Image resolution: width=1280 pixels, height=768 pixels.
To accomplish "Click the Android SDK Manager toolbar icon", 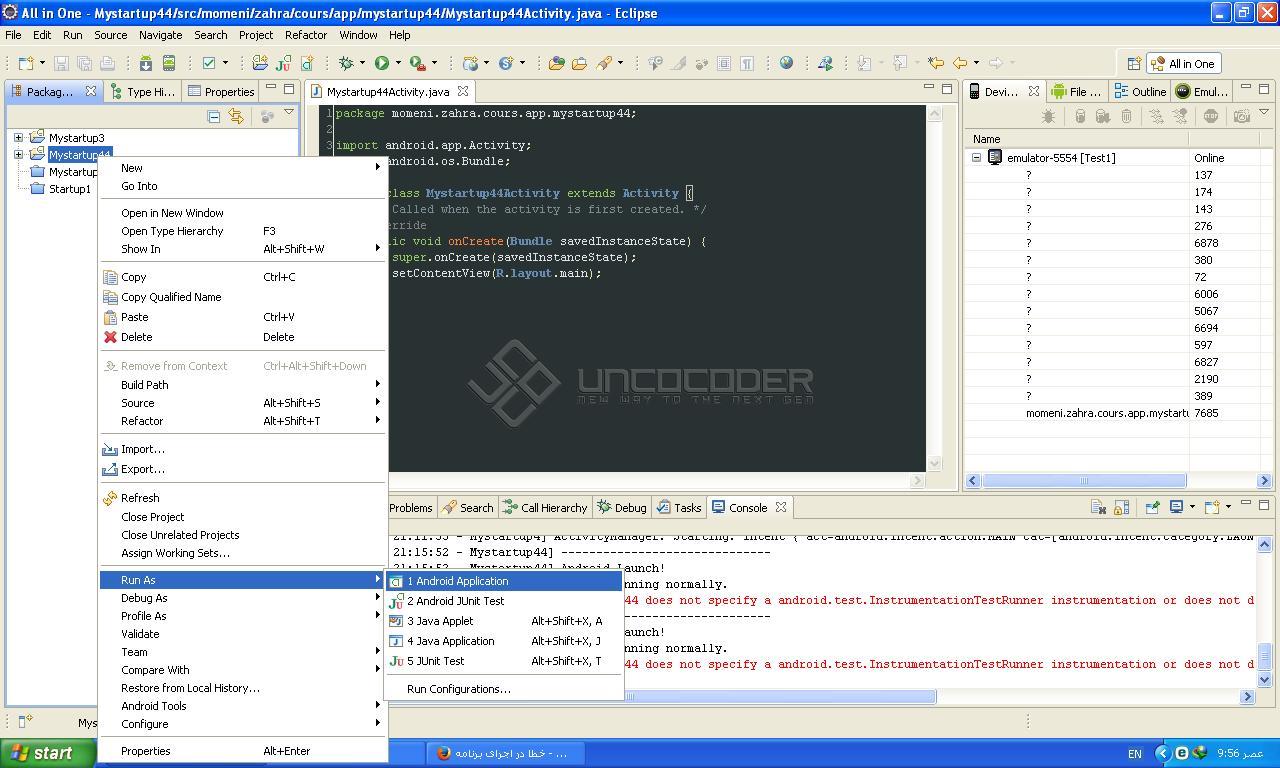I will (146, 63).
